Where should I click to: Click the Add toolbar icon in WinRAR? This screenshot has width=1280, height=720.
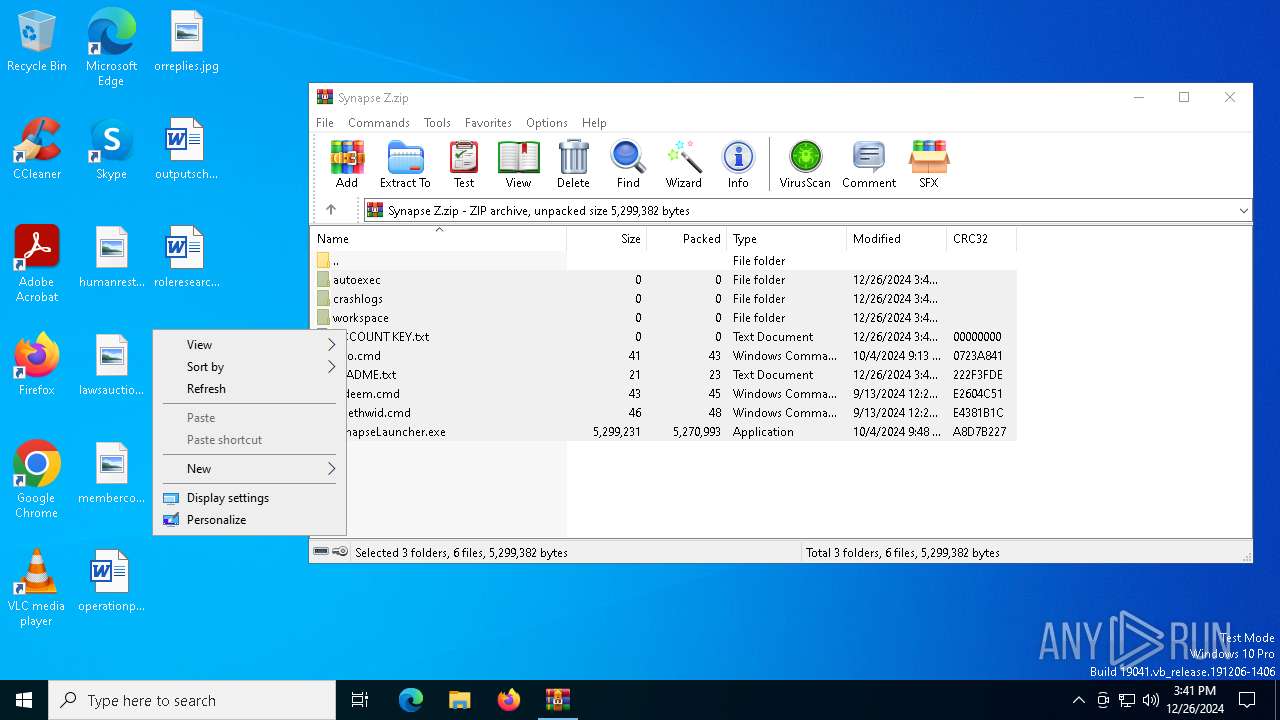(347, 164)
